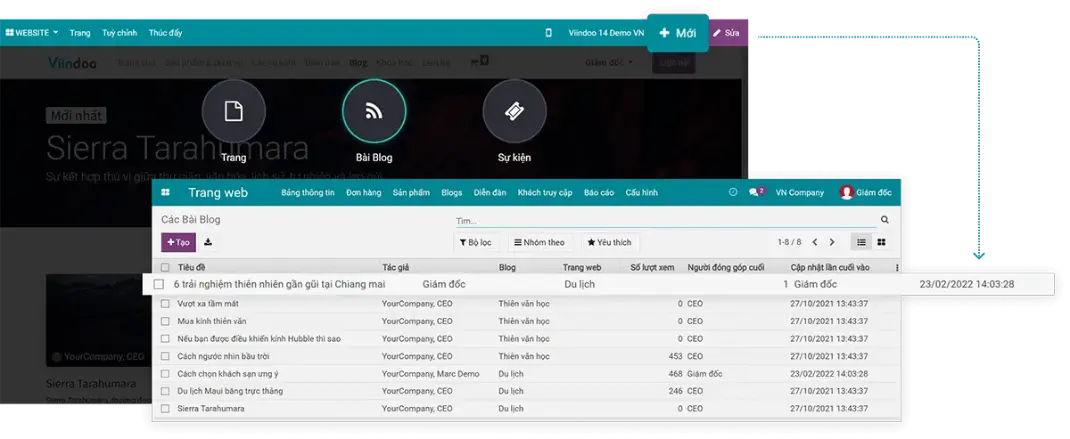Open the conversations chat bubble icon
The image size is (1070, 439).
tap(754, 192)
